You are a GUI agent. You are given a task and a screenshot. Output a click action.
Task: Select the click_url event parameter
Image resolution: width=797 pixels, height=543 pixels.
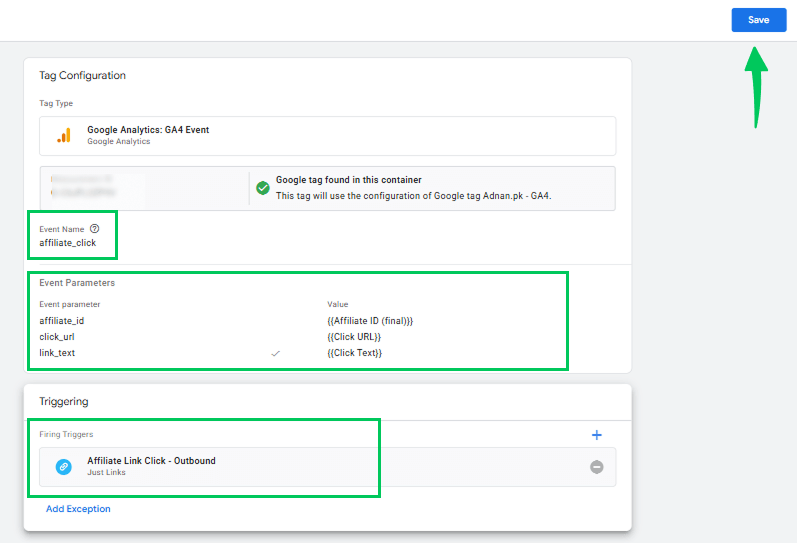tap(57, 337)
